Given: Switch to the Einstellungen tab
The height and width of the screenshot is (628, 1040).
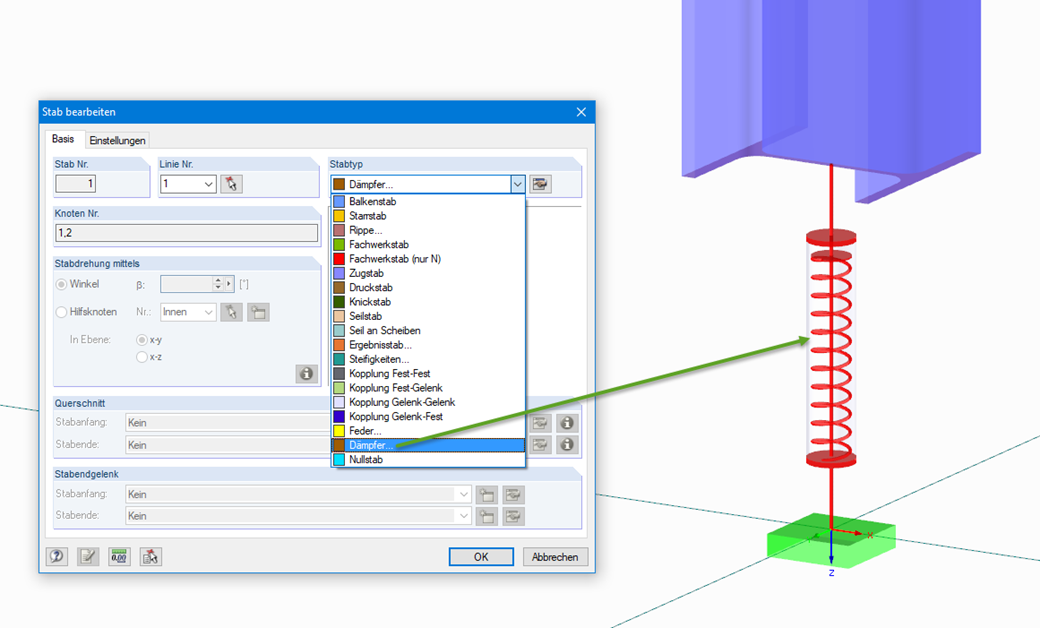Looking at the screenshot, I should [117, 140].
